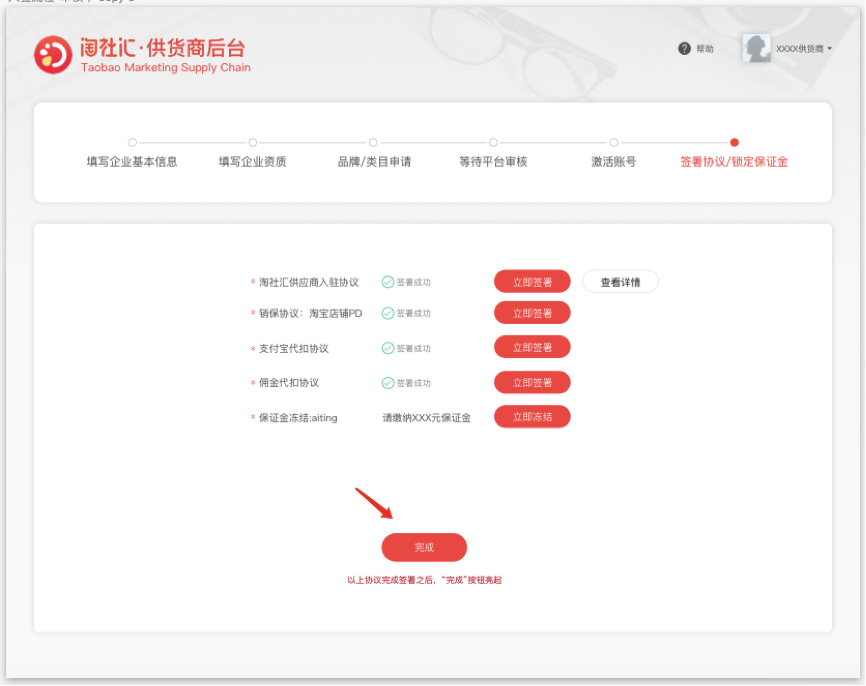Click the step circle above 填写企业资质
This screenshot has height=686, width=866.
[253, 142]
